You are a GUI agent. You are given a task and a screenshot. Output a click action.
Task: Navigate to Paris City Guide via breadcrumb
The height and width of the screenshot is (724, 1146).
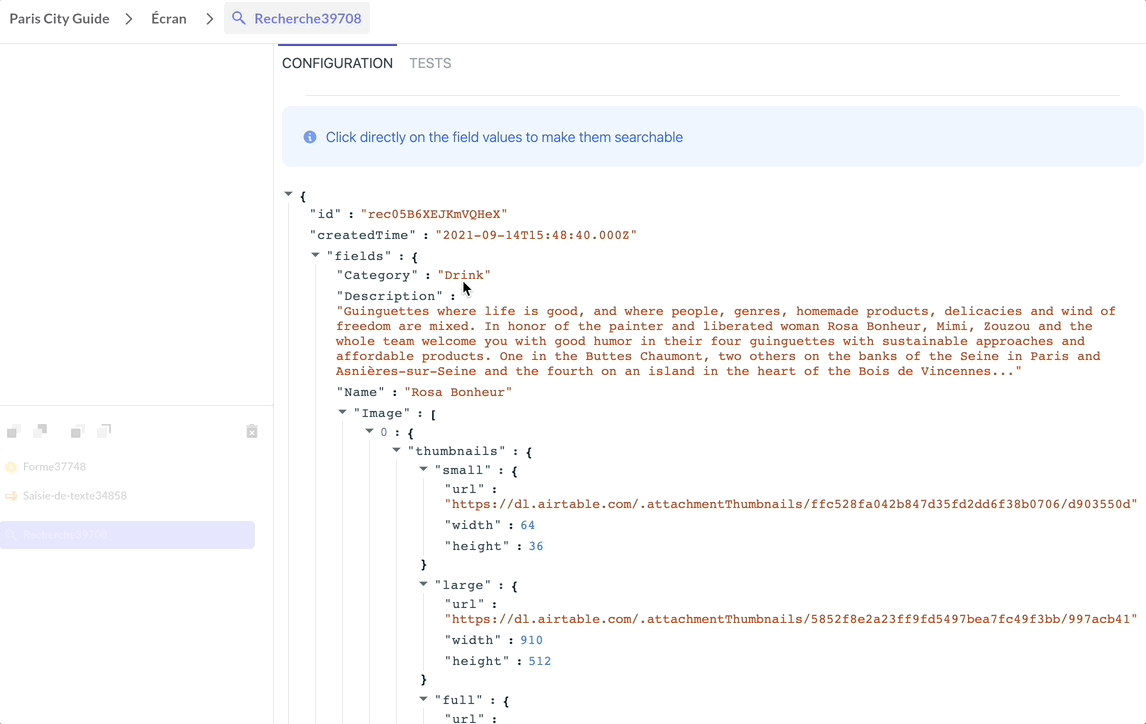click(x=61, y=18)
